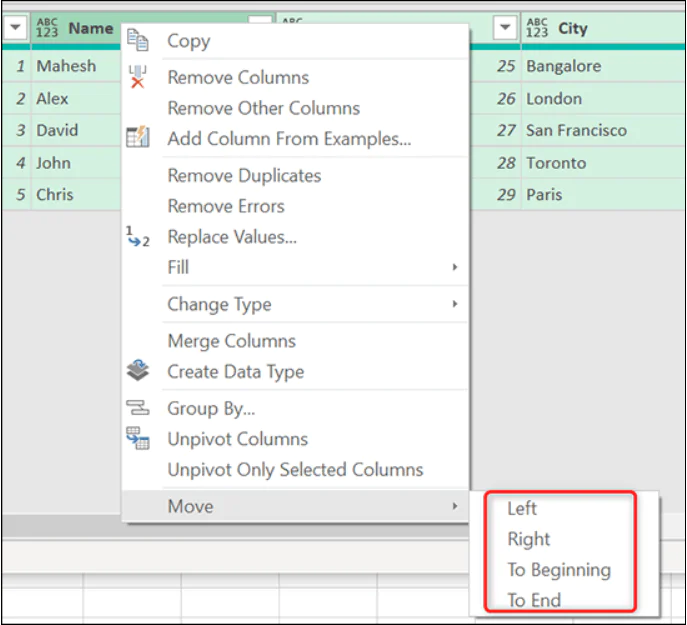Open the filter dropdown left of Name column
Screen dimensions: 687x625
click(15, 28)
